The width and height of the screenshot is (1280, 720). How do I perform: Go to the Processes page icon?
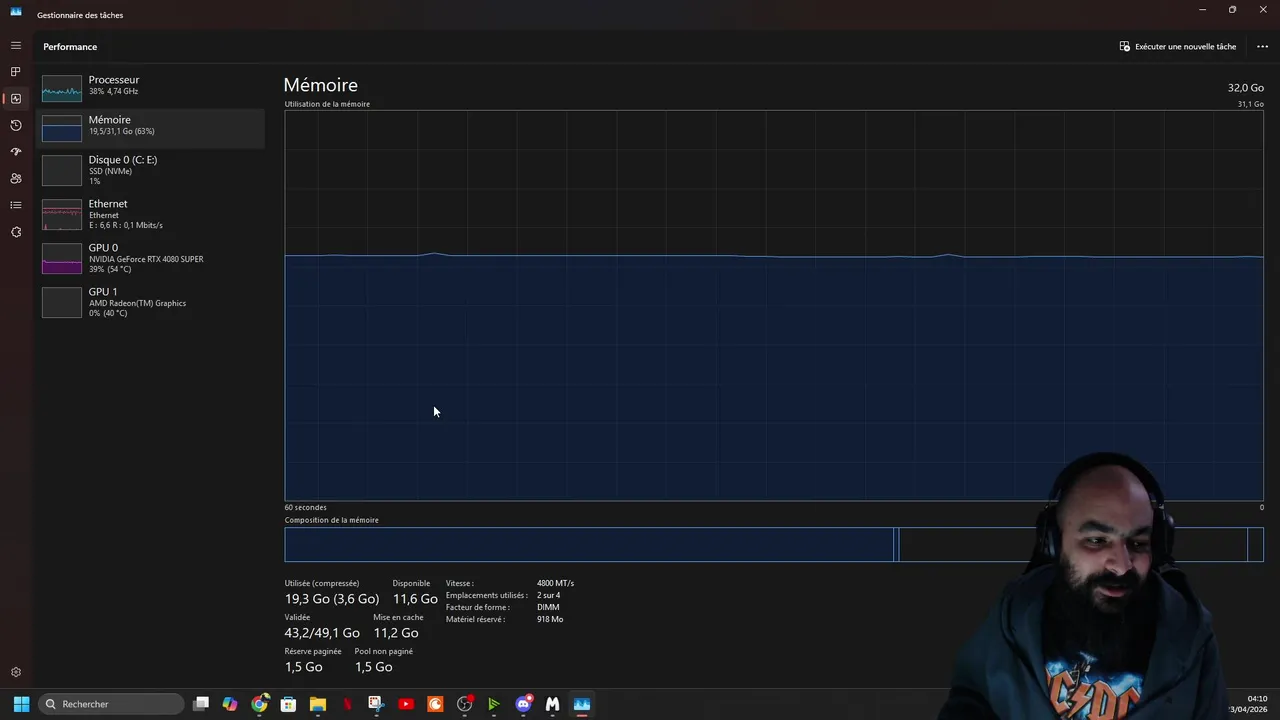point(15,72)
